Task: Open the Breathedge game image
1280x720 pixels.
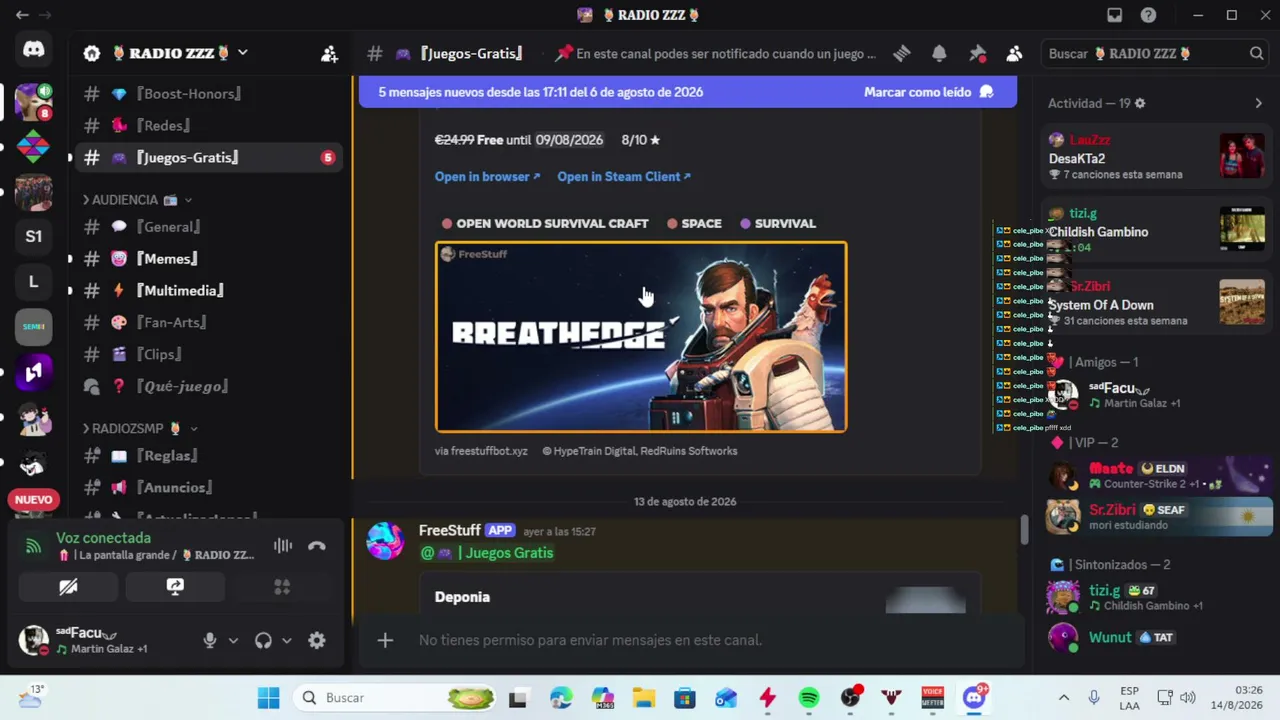Action: point(641,337)
